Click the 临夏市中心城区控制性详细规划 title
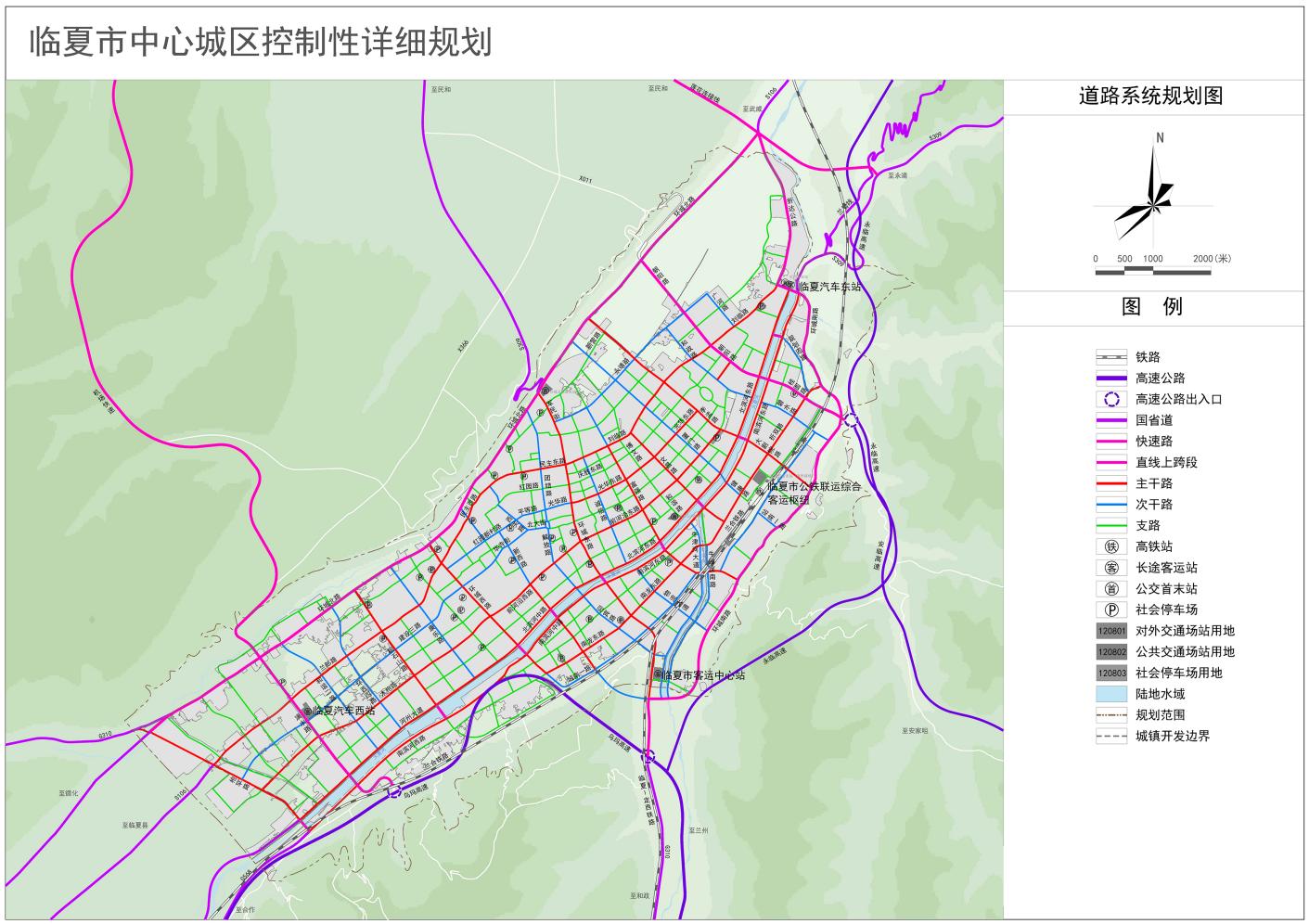The height and width of the screenshot is (924, 1309). pyautogui.click(x=261, y=43)
